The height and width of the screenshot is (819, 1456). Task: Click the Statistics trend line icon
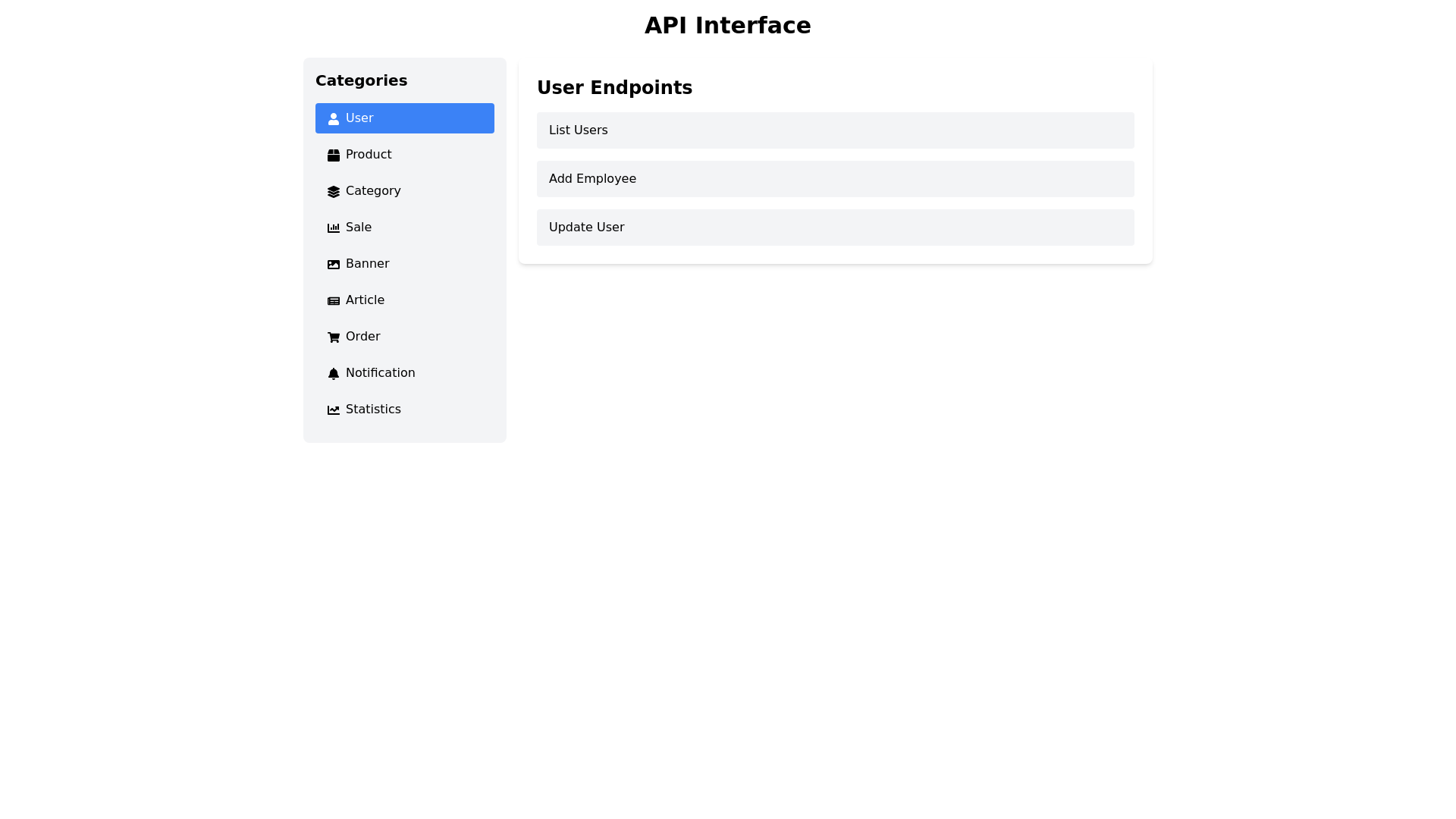point(334,410)
